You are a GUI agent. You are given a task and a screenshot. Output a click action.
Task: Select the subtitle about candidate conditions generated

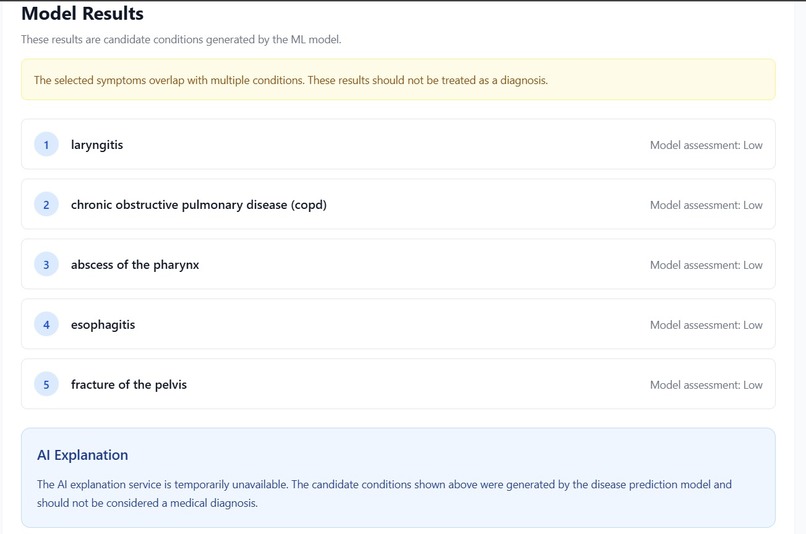point(181,40)
